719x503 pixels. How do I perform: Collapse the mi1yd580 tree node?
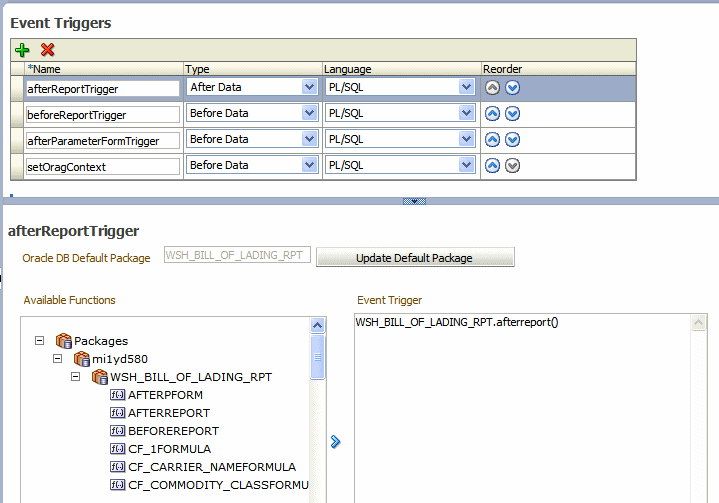(x=57, y=359)
